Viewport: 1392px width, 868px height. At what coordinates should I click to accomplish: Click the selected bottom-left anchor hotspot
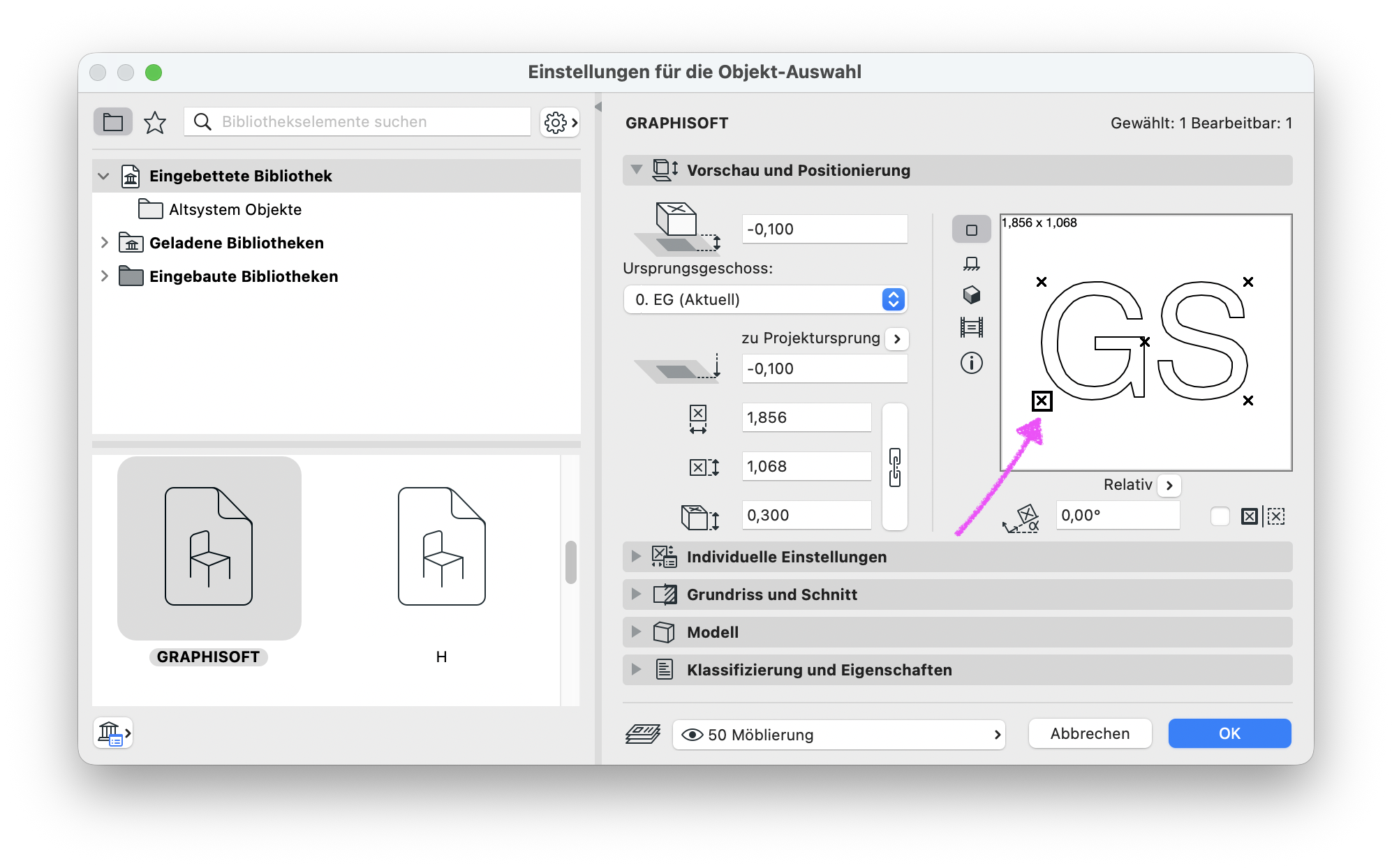tap(1042, 401)
